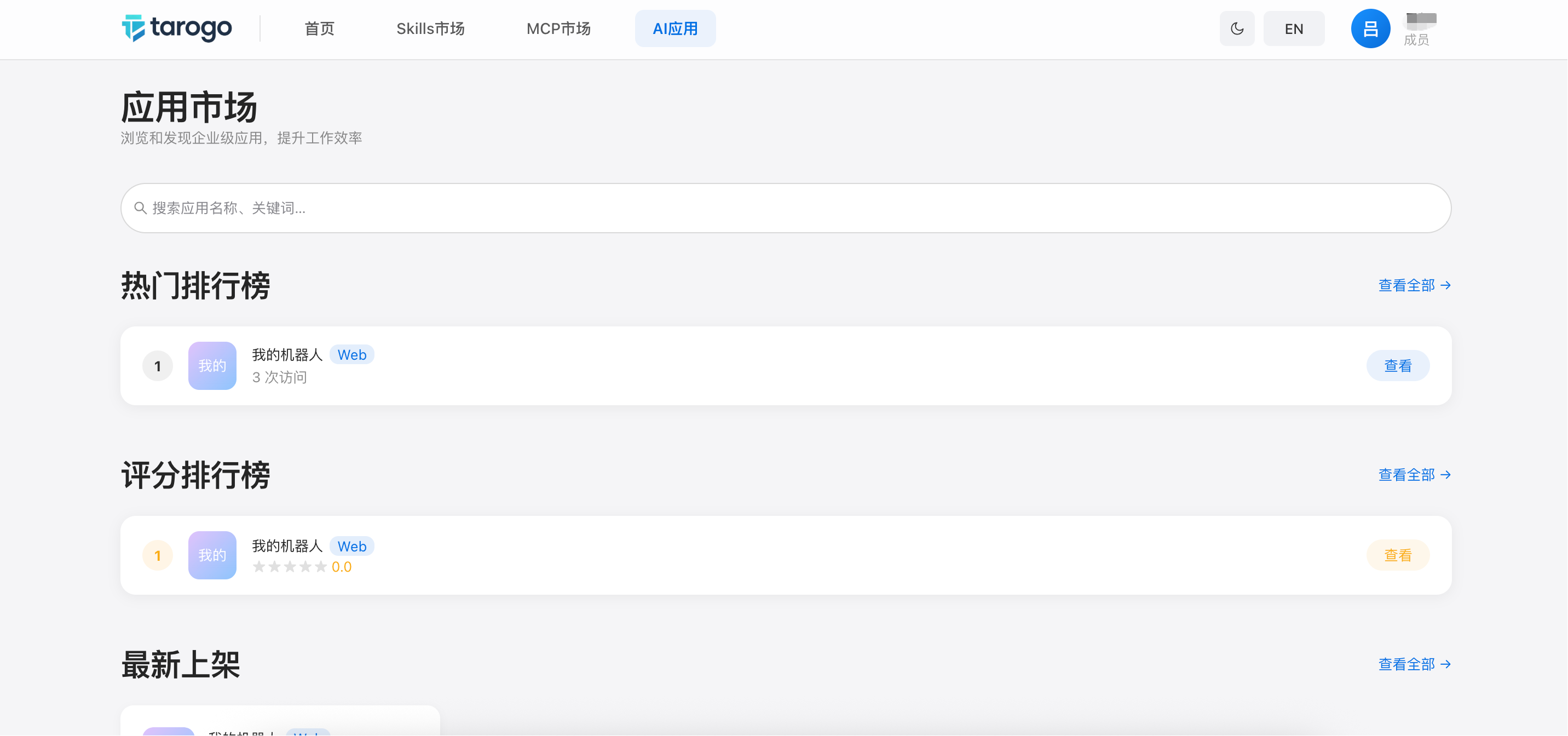Open MCP市场 tab
The height and width of the screenshot is (736, 1568).
(x=558, y=28)
